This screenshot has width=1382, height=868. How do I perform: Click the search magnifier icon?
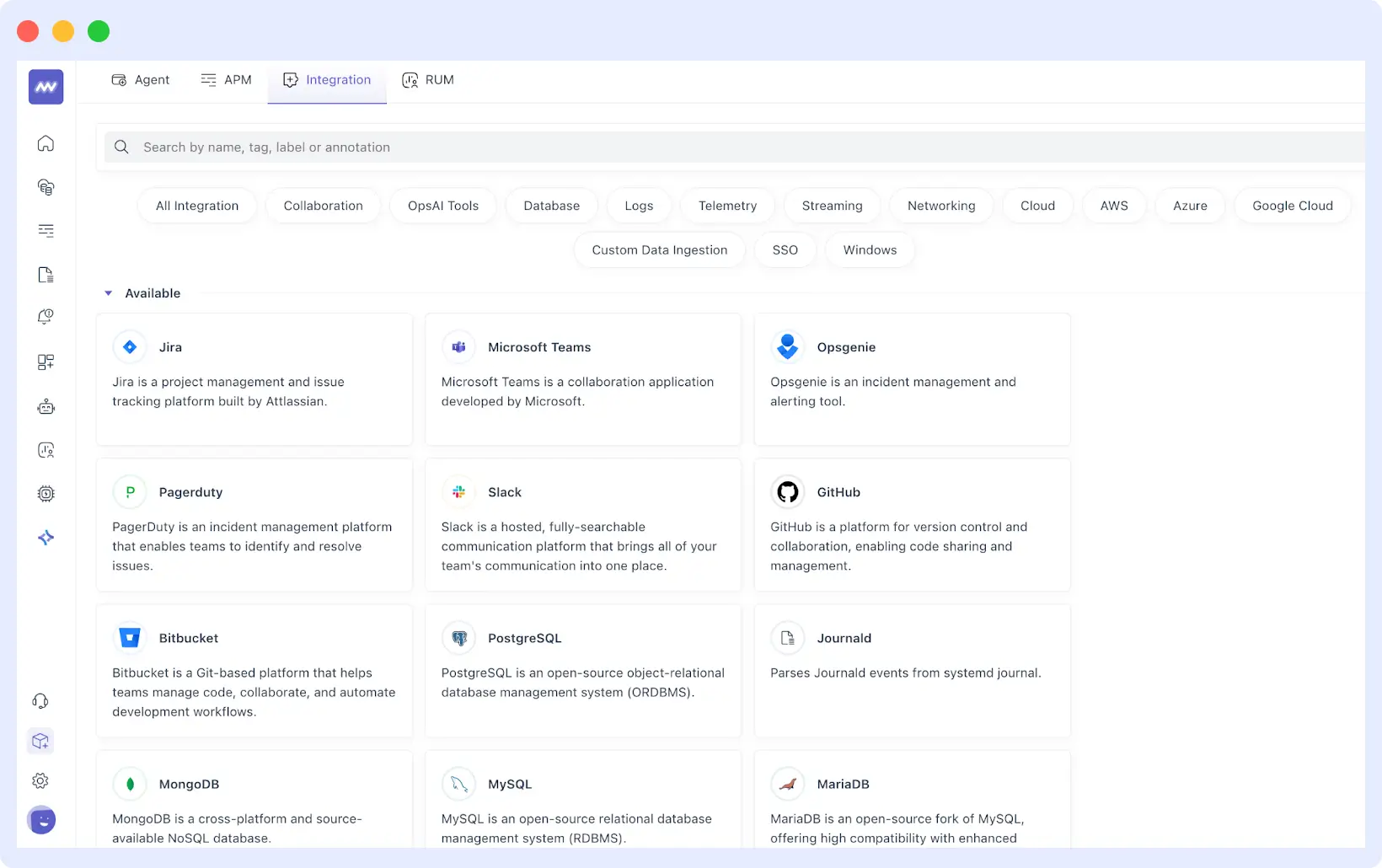121,147
